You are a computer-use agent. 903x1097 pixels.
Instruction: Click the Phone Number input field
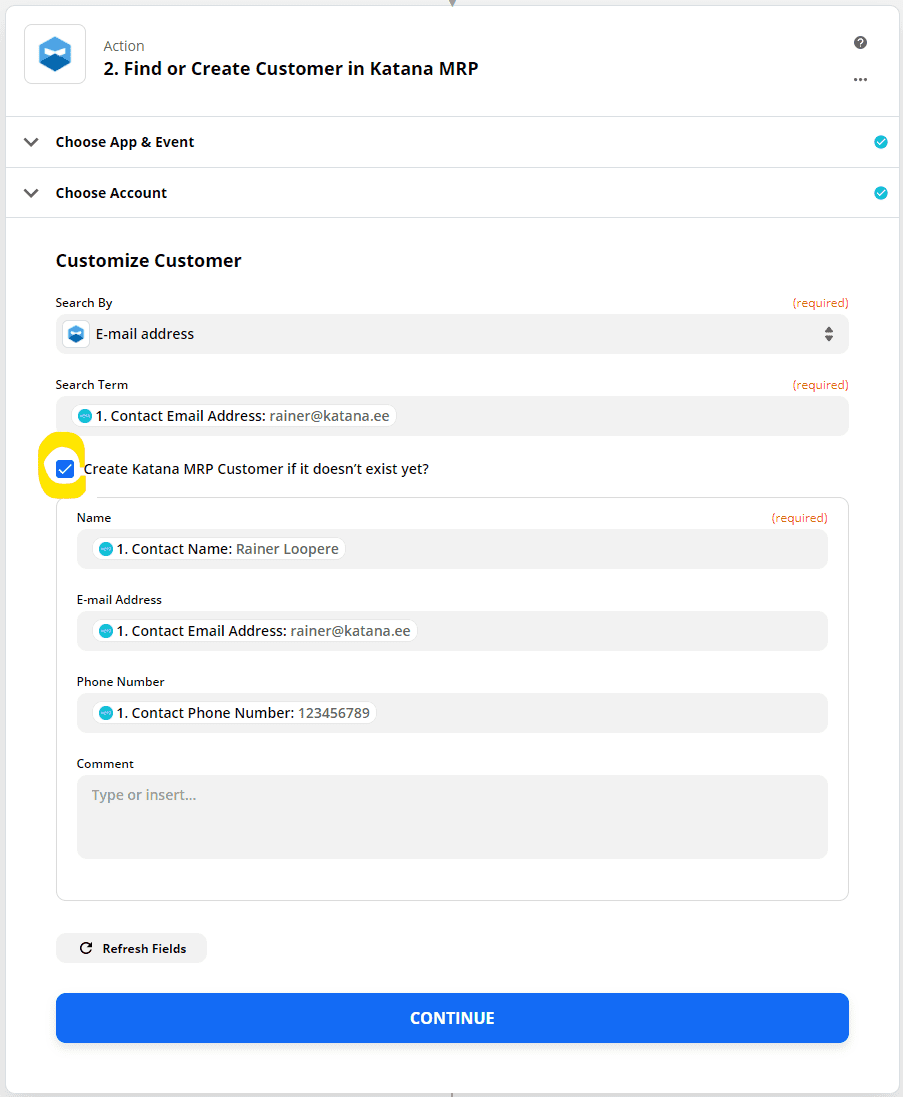[x=452, y=713]
